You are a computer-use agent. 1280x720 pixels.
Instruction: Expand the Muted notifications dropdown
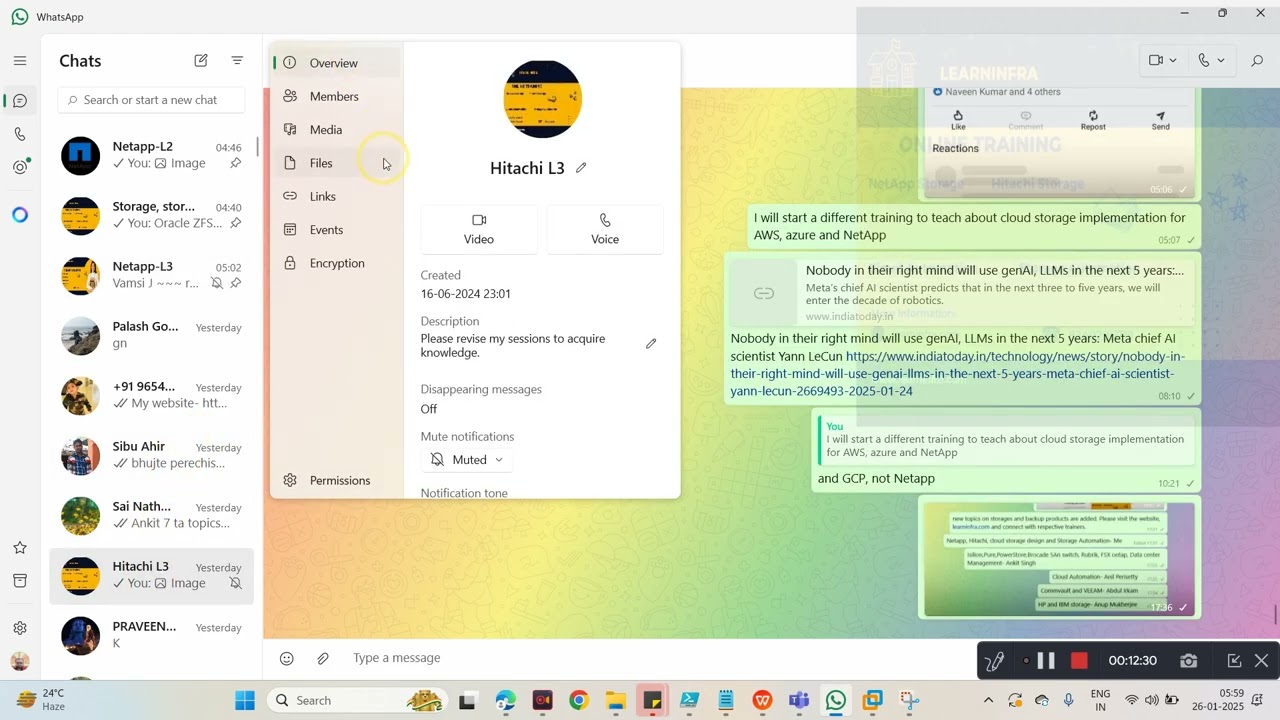tap(467, 460)
